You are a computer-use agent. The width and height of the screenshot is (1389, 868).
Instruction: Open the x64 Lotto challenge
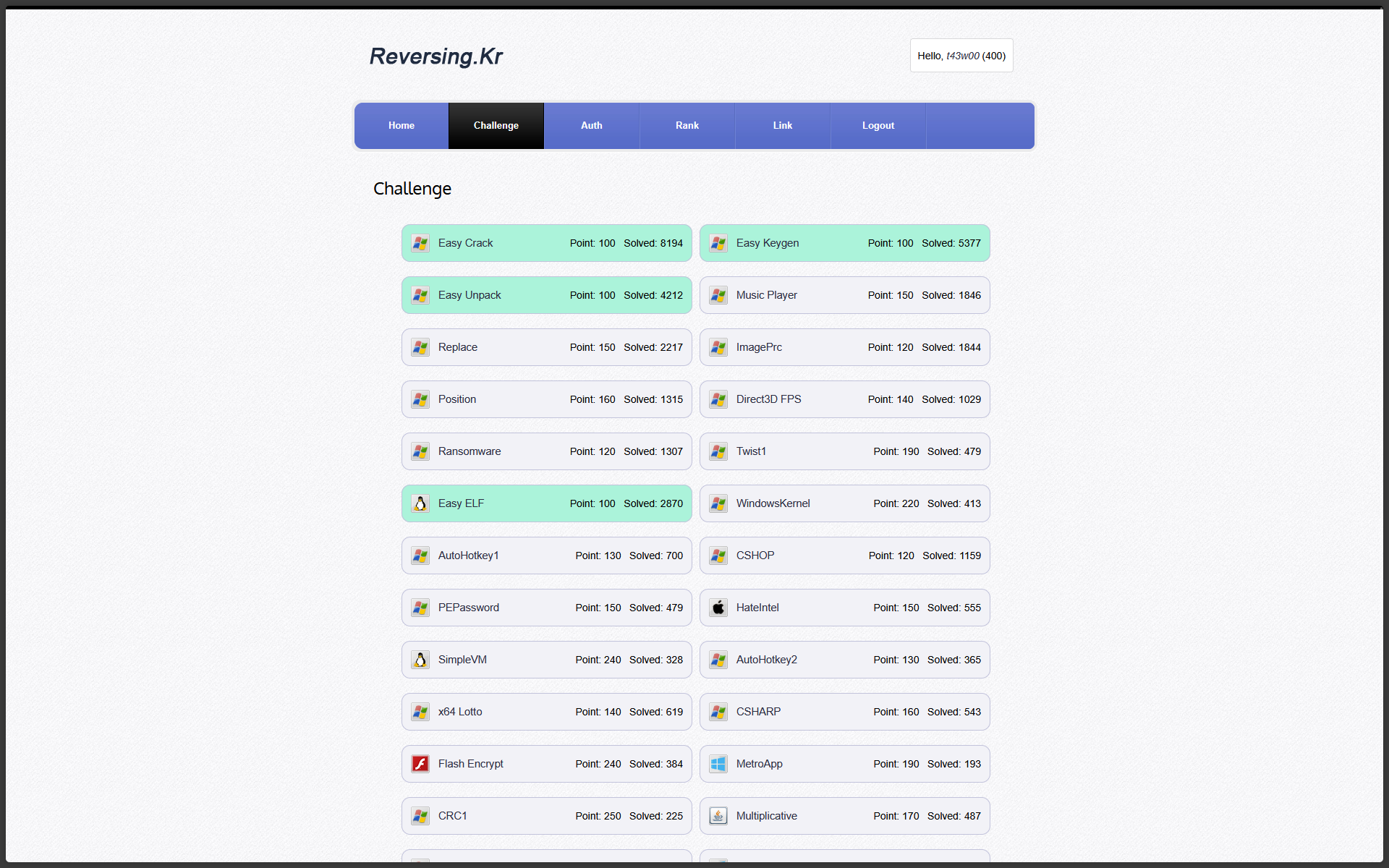tap(547, 712)
